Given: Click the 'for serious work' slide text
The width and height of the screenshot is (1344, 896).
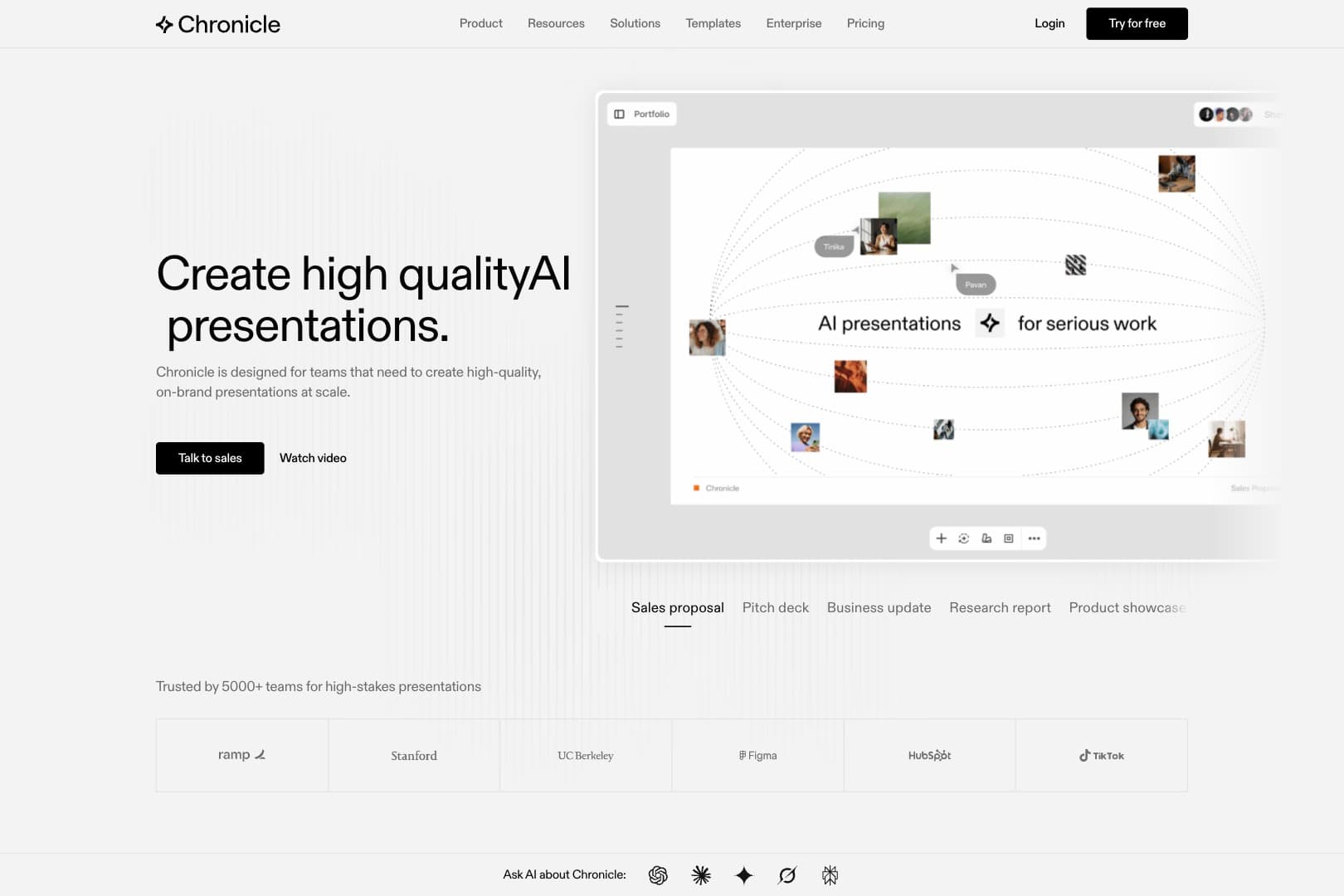Looking at the screenshot, I should coord(1087,324).
